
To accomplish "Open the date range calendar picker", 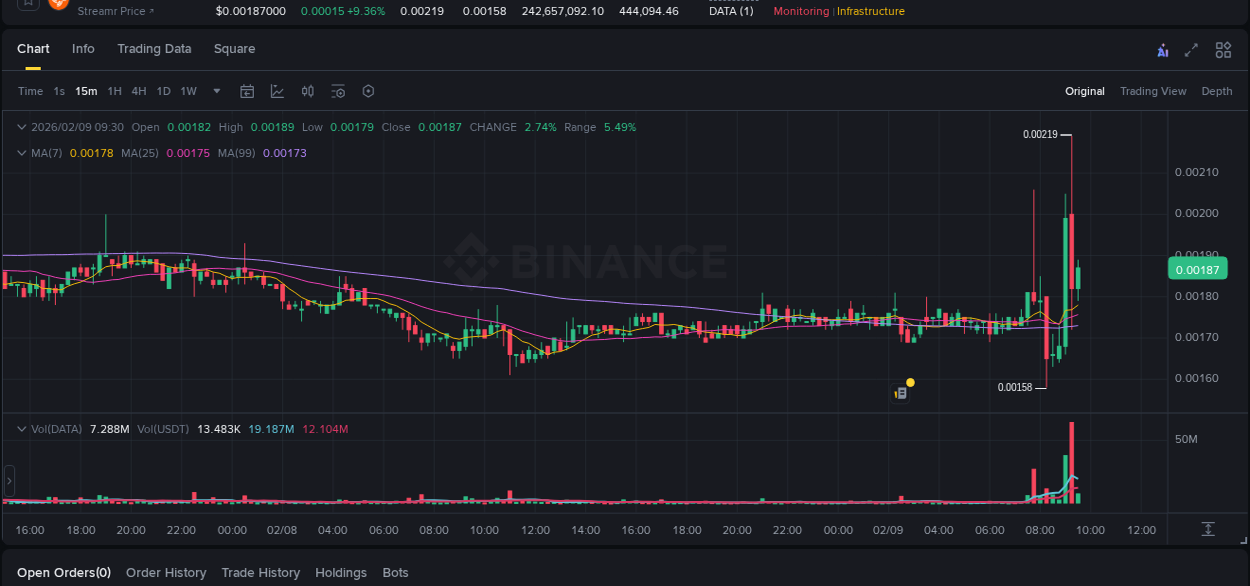I will (x=247, y=91).
